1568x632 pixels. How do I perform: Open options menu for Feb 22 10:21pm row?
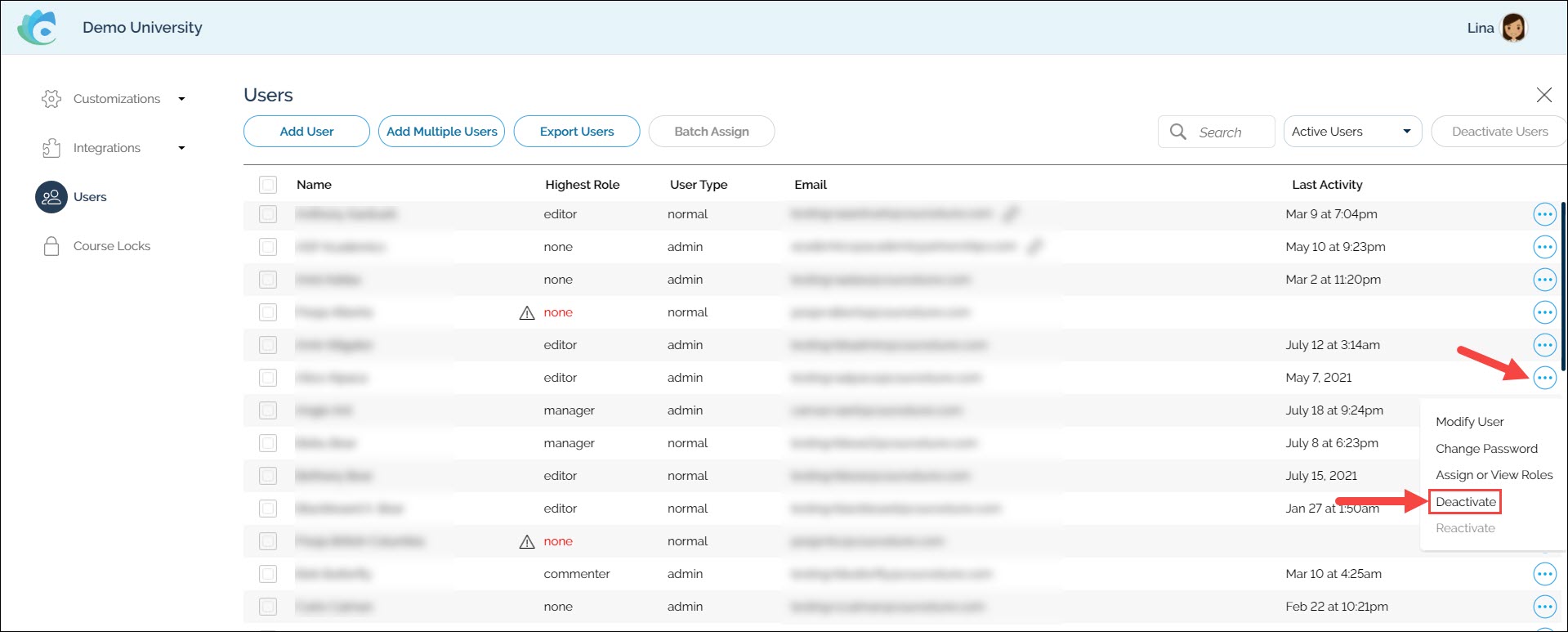[1544, 607]
